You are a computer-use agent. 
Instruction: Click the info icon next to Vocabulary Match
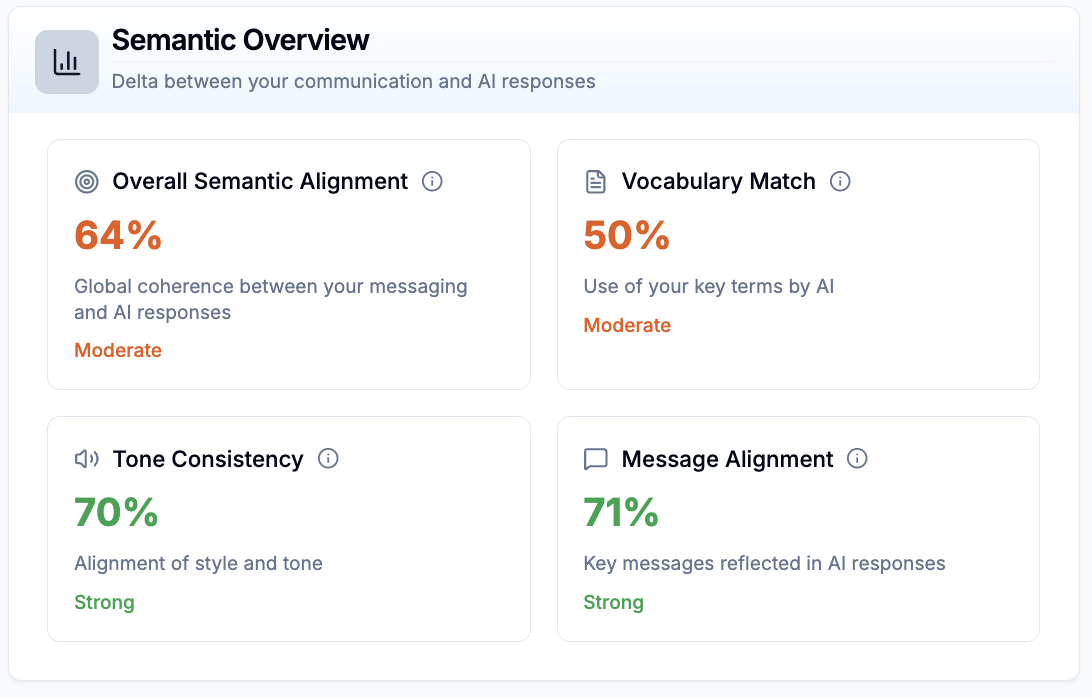click(x=840, y=181)
